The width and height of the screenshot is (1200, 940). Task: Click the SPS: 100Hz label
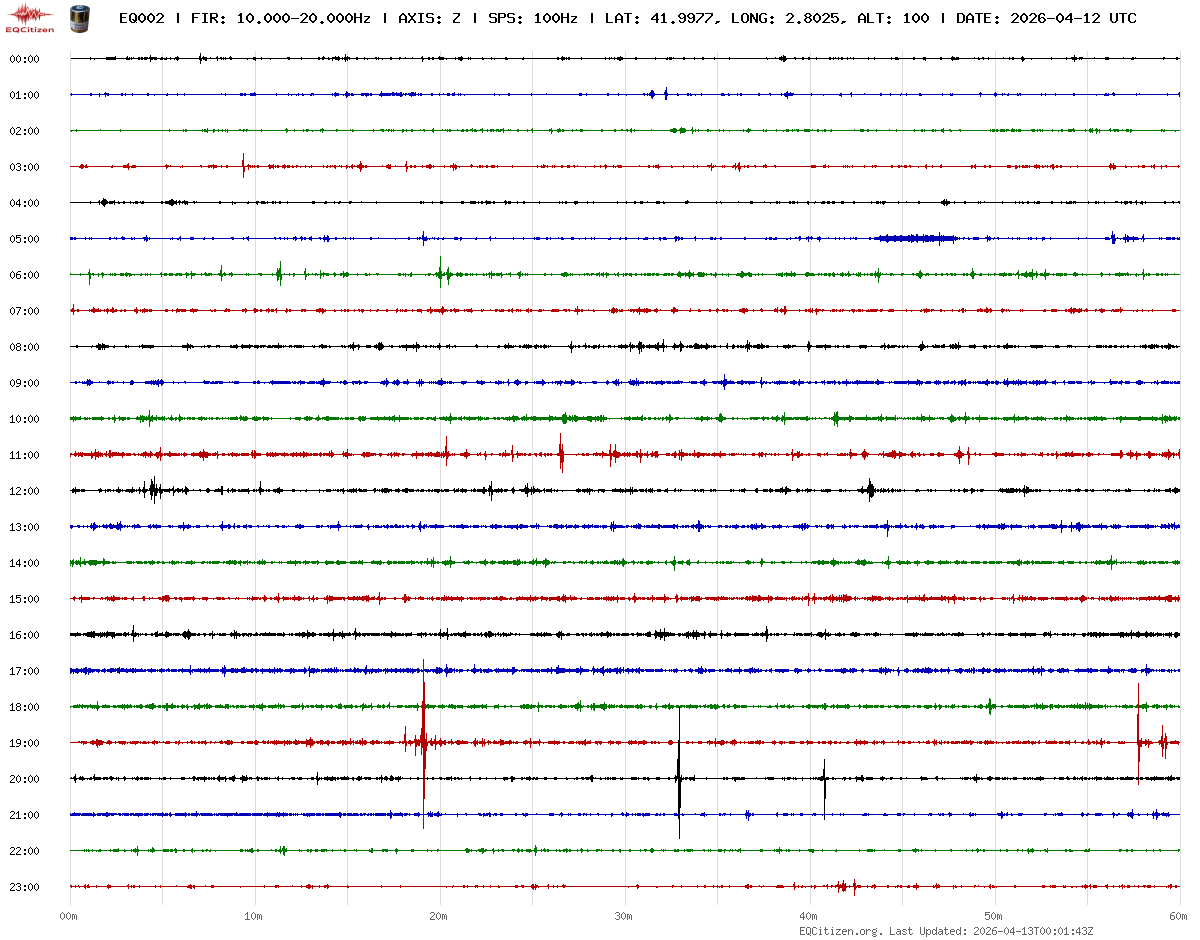(534, 18)
